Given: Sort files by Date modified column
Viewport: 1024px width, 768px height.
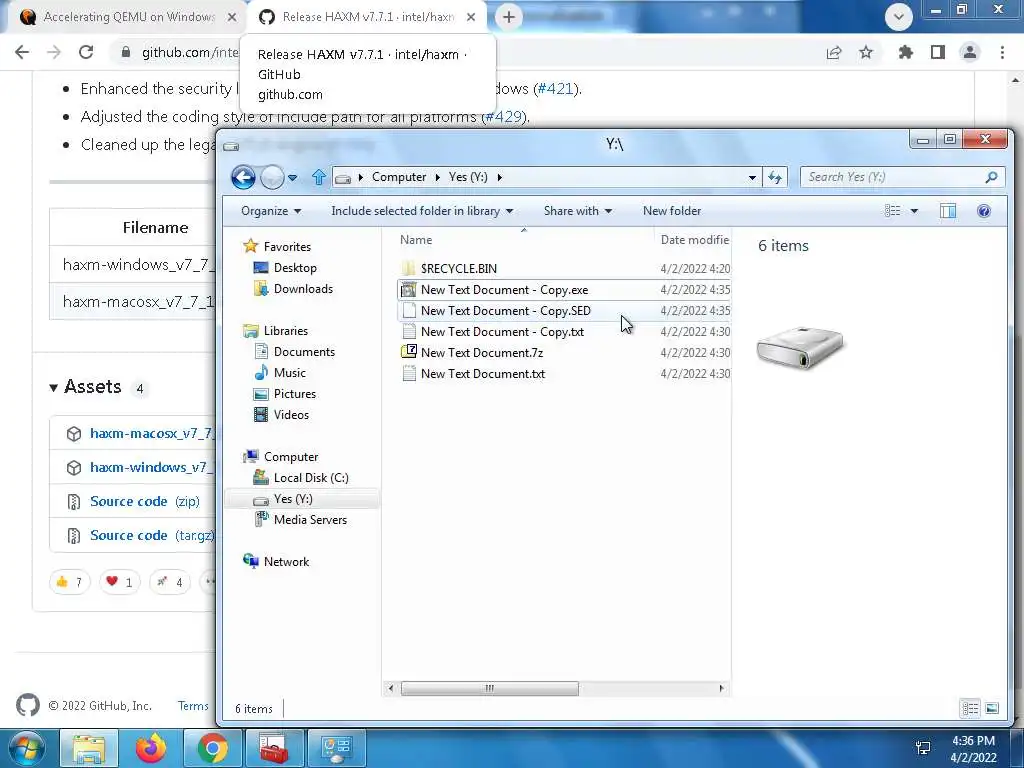Looking at the screenshot, I should [694, 240].
